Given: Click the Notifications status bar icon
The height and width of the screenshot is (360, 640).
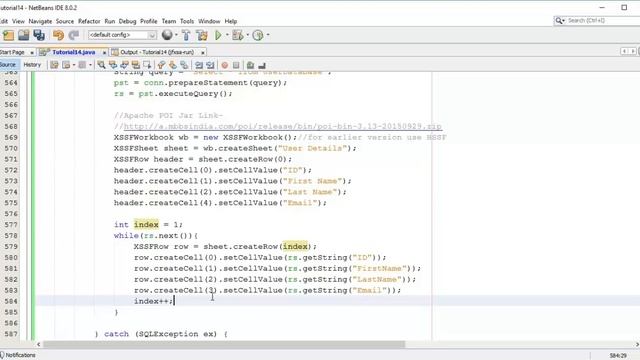Looking at the screenshot, I should click(x=2, y=355).
